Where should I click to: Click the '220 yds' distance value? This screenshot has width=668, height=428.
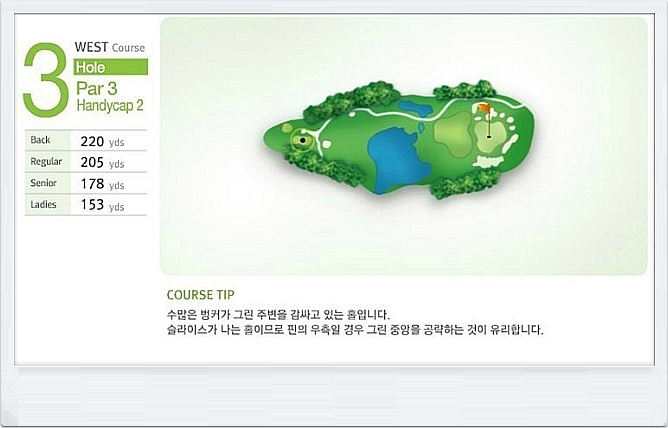click(x=102, y=141)
